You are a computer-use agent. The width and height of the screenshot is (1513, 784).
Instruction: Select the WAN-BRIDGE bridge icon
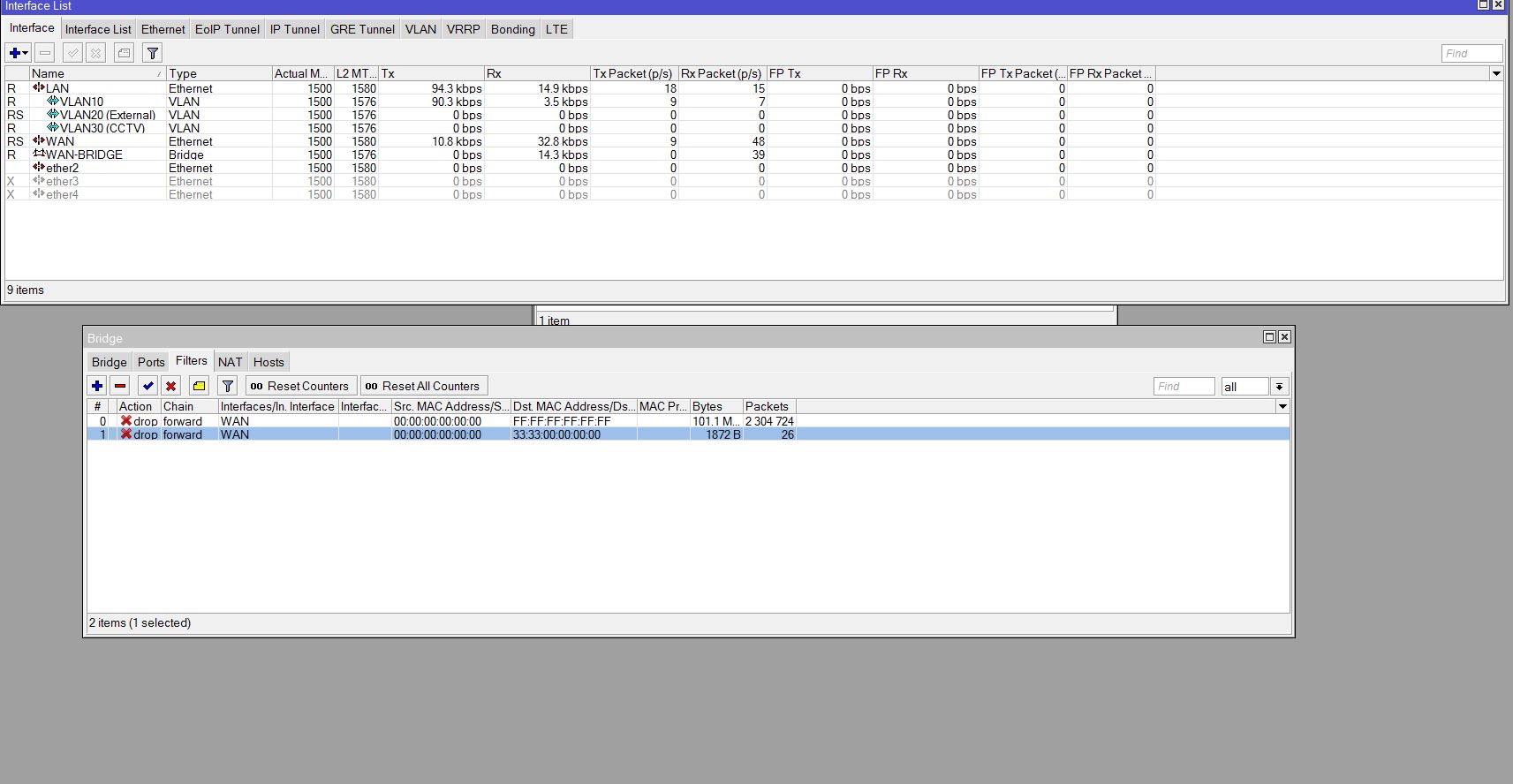point(39,155)
